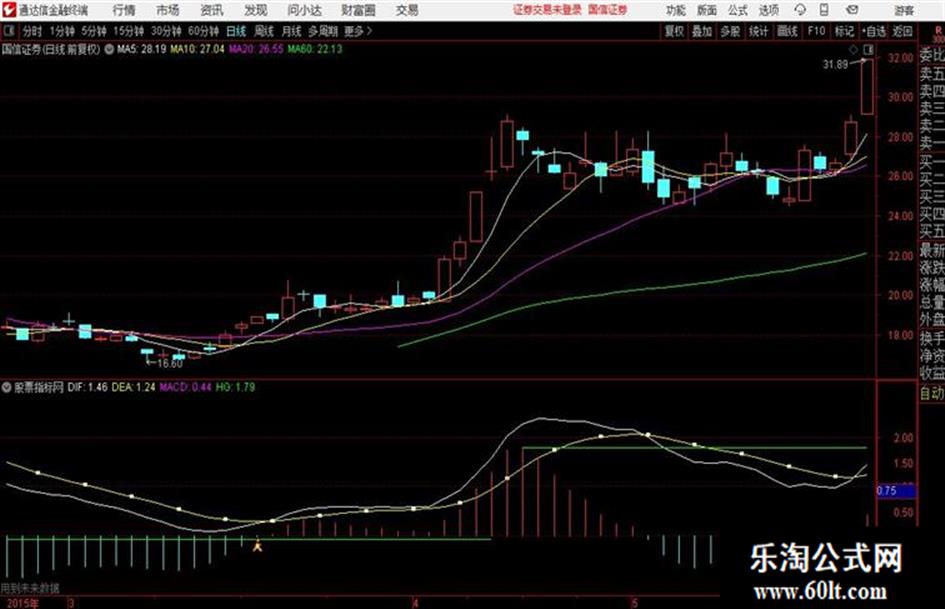This screenshot has width=945, height=609.
Task: Open the customer service headset icon
Action: coord(800,10)
